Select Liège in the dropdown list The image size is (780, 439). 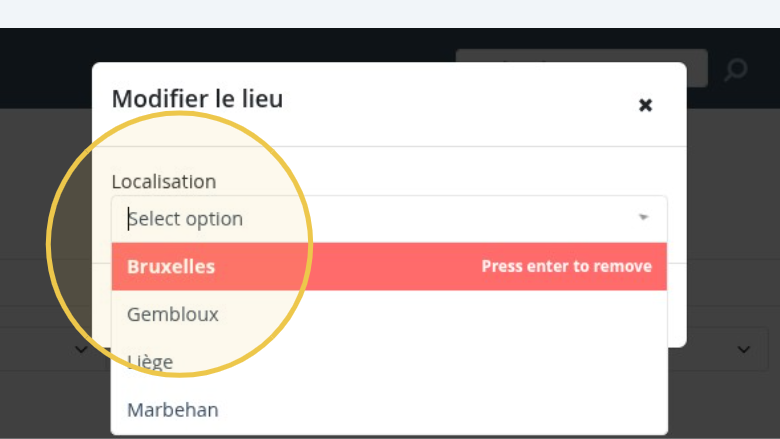click(x=150, y=362)
